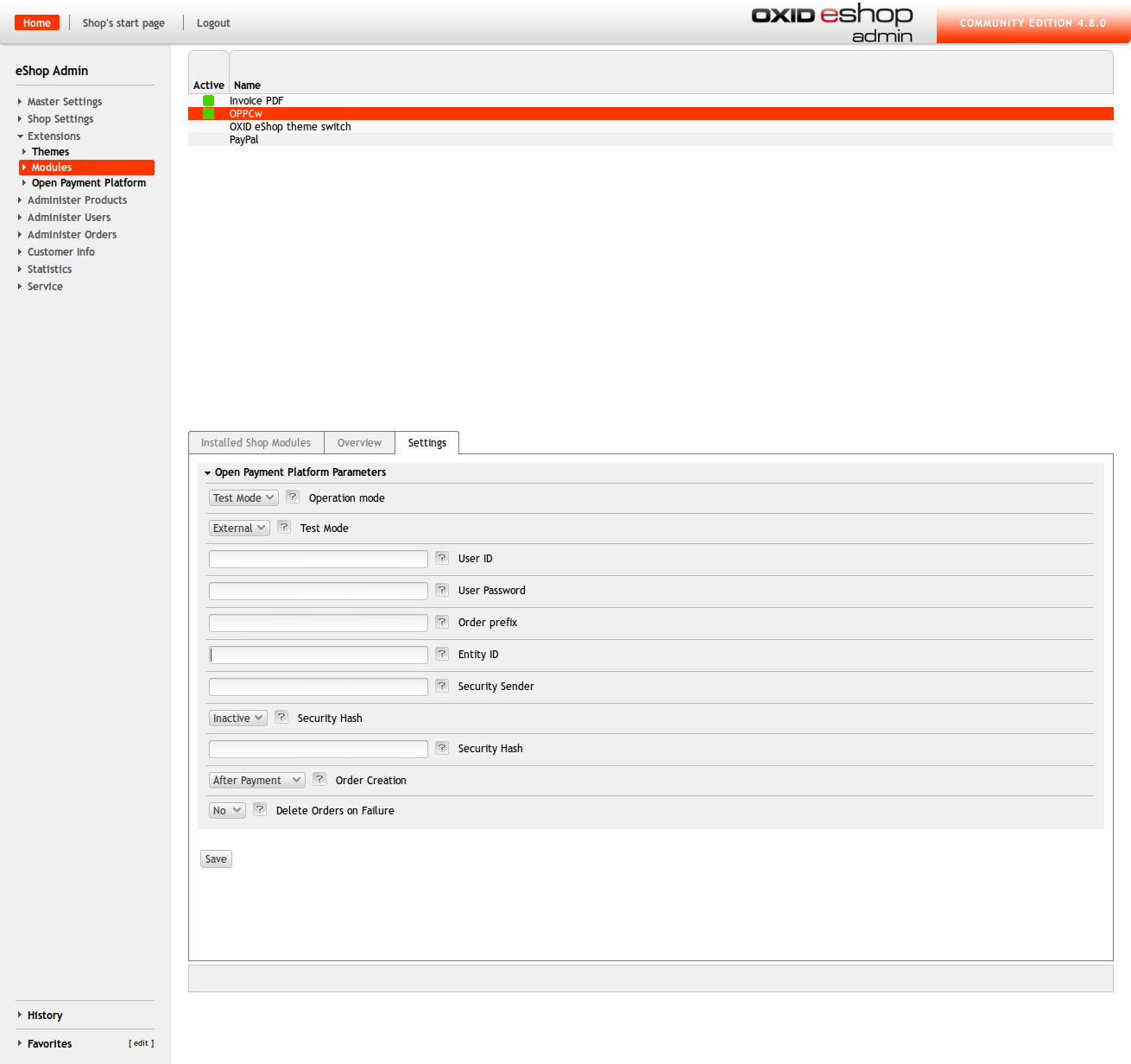Focus the Security Sender input field

point(319,687)
